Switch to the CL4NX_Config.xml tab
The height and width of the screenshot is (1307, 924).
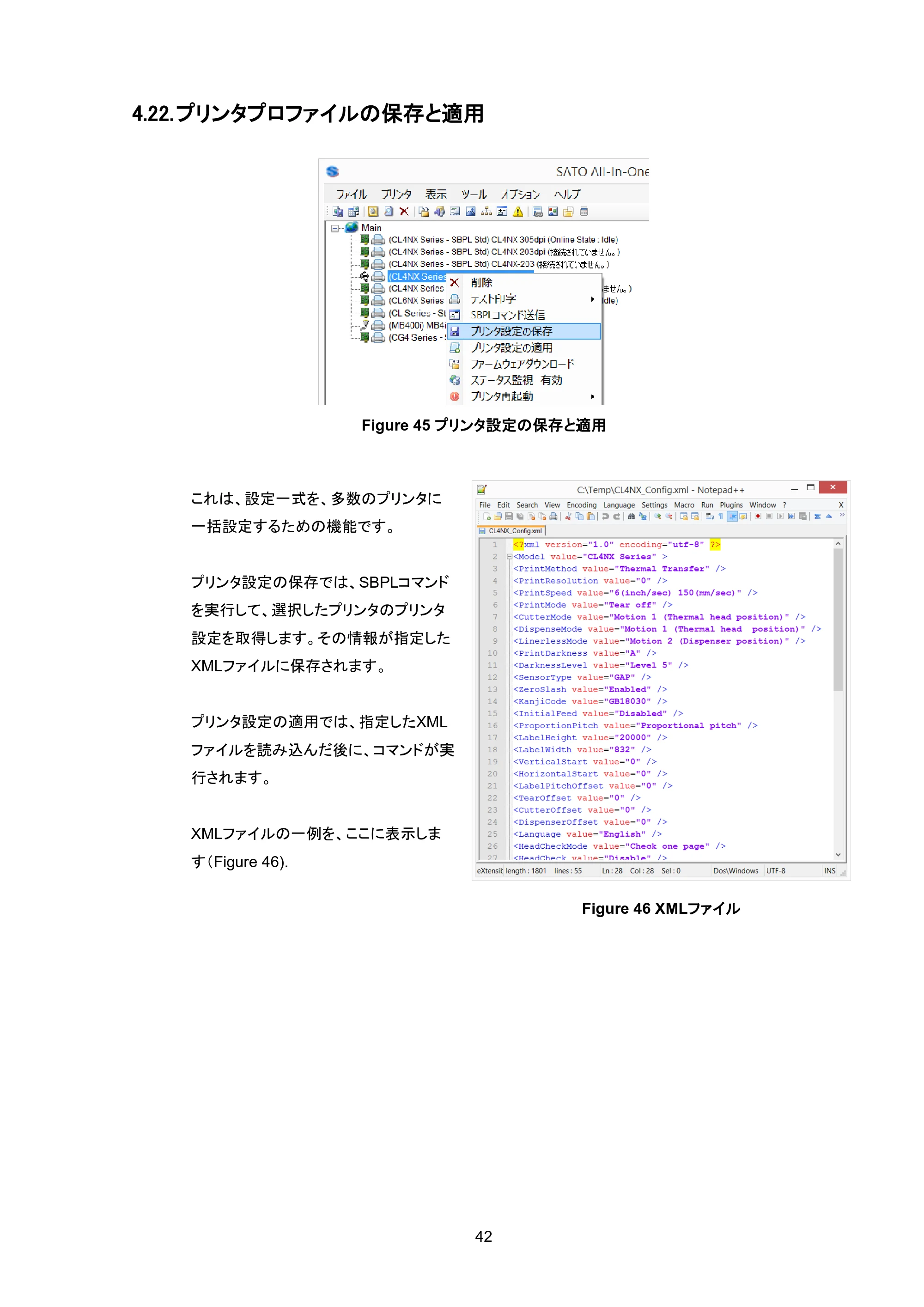click(x=511, y=530)
